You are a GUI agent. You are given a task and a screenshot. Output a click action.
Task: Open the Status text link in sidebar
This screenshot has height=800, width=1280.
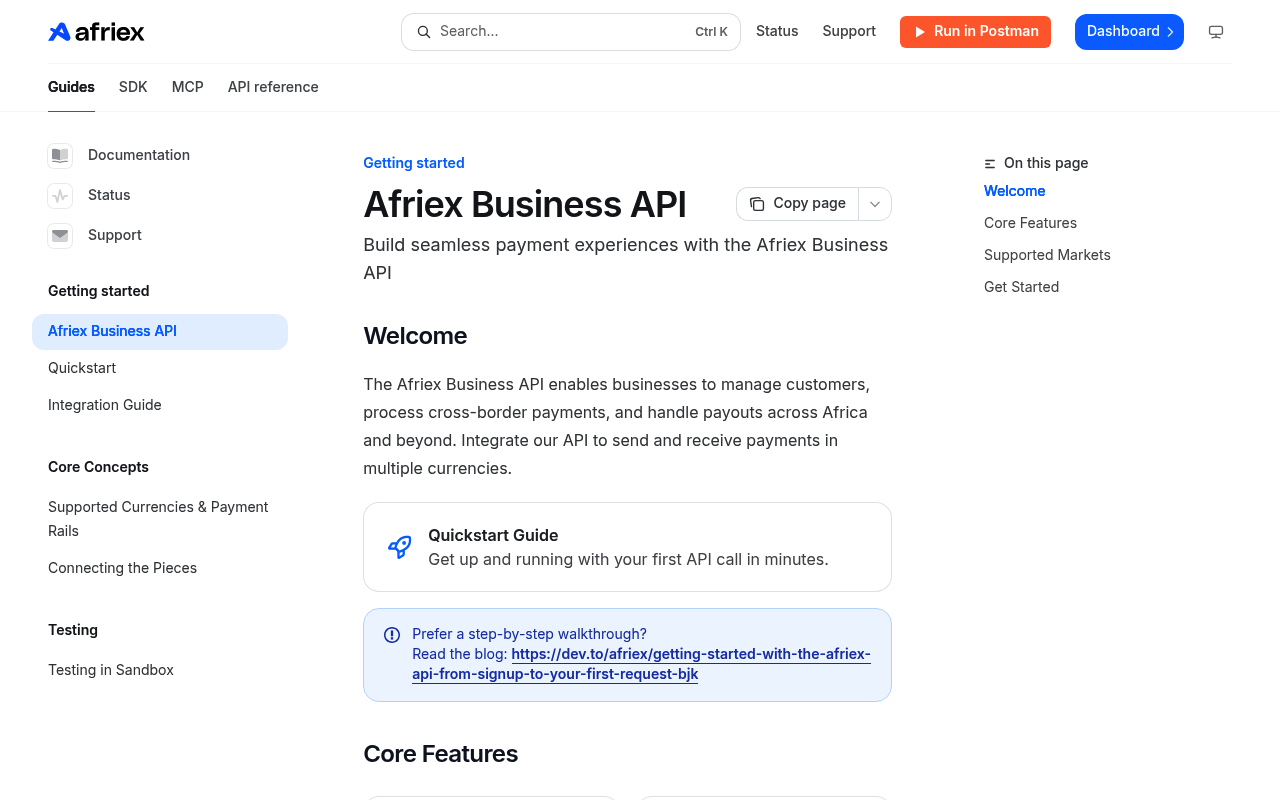click(109, 195)
